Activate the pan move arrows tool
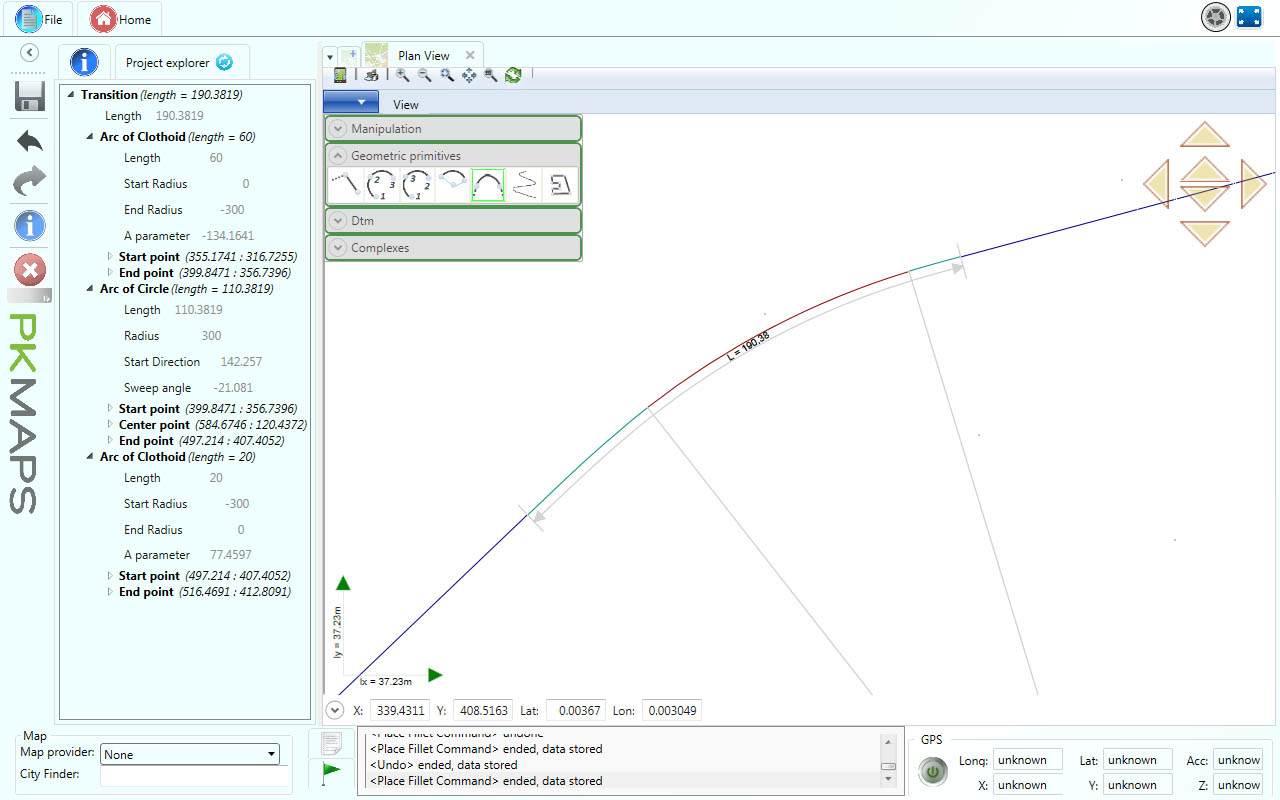The width and height of the screenshot is (1280, 800). [469, 75]
